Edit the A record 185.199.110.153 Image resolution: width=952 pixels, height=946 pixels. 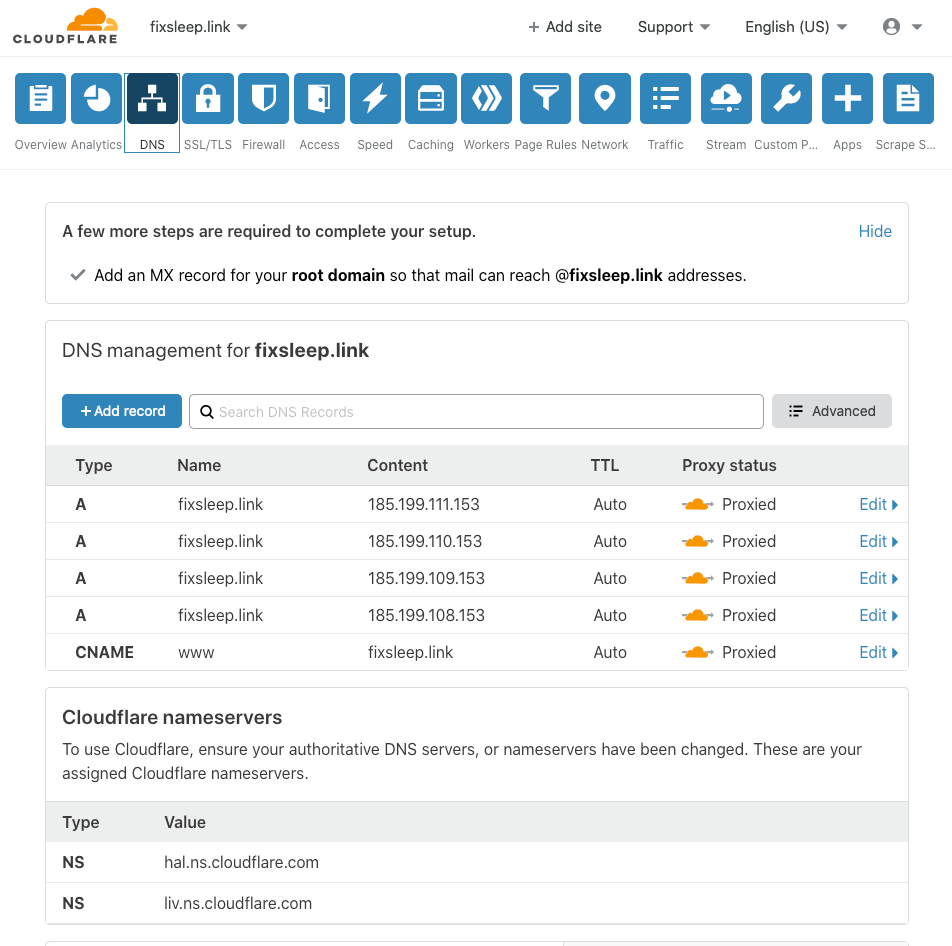[879, 542]
